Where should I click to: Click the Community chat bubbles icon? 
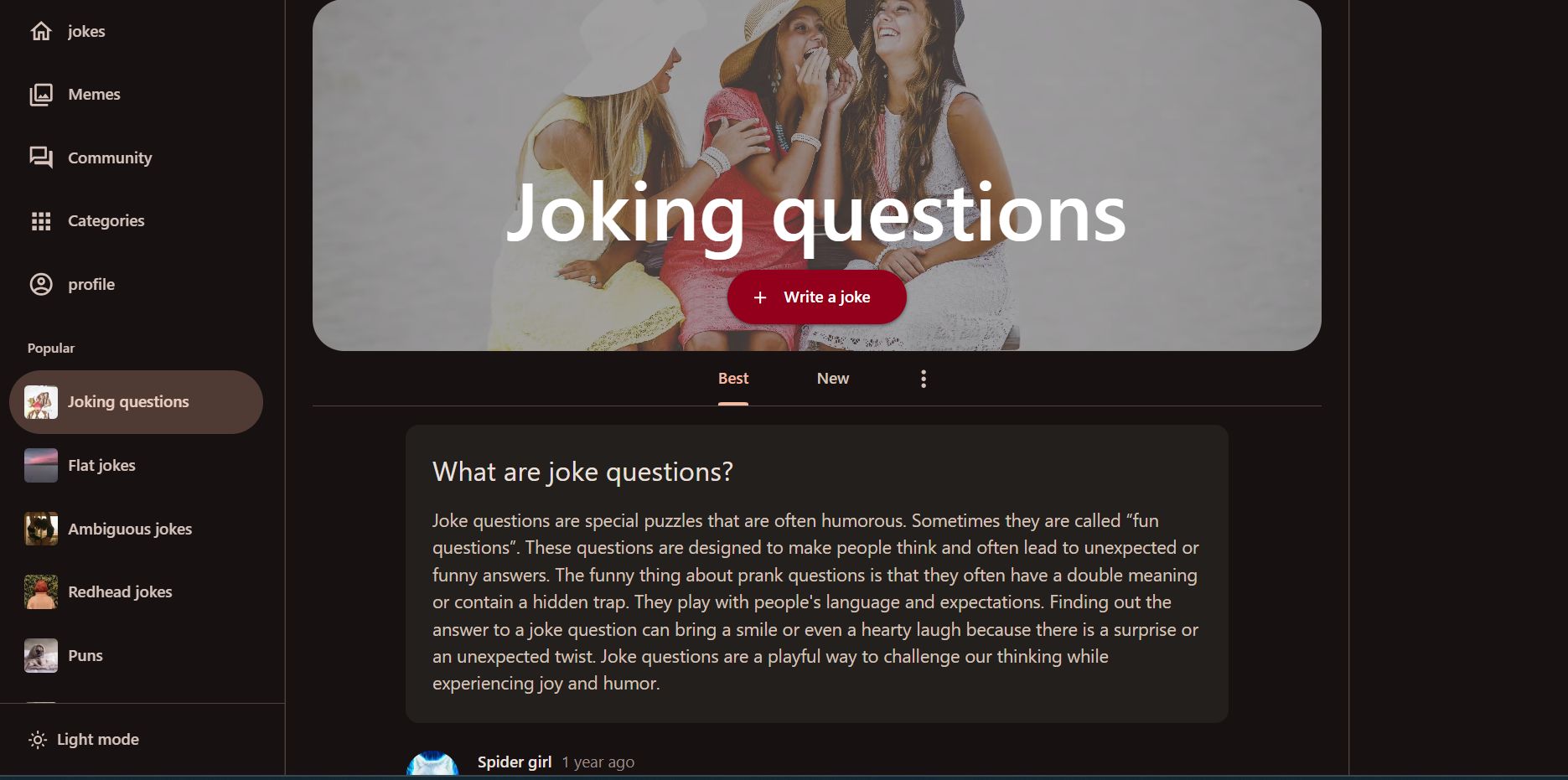coord(41,158)
